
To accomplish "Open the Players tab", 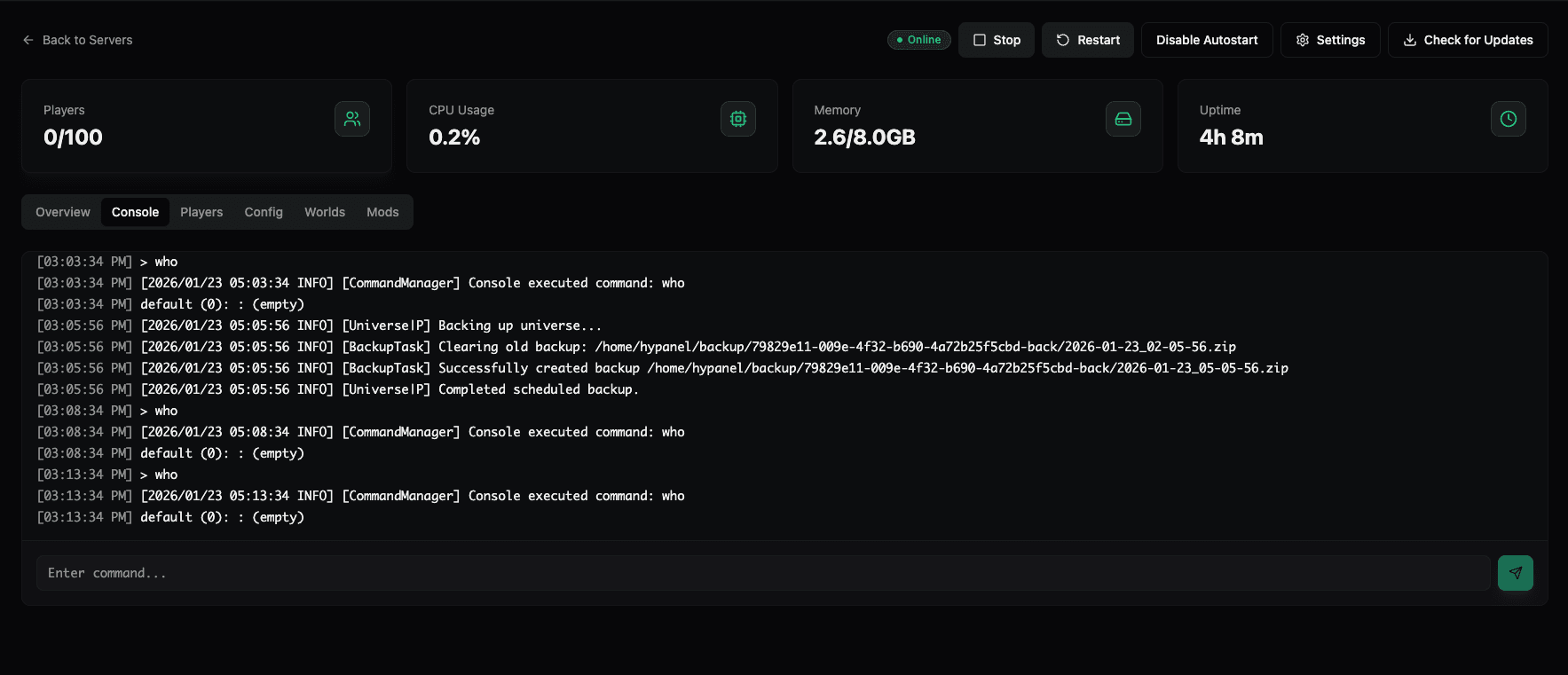I will click(x=201, y=212).
